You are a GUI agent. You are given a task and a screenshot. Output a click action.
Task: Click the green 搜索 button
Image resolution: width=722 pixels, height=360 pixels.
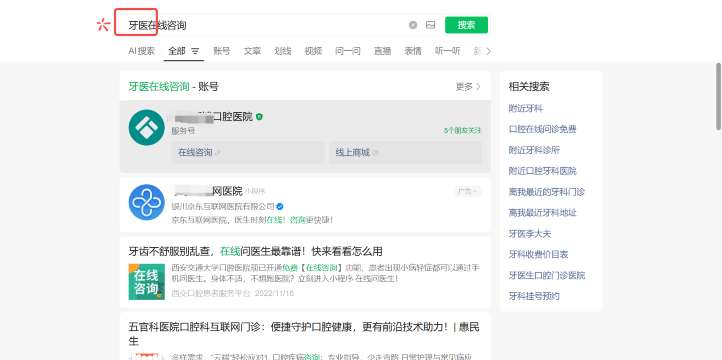coord(466,25)
